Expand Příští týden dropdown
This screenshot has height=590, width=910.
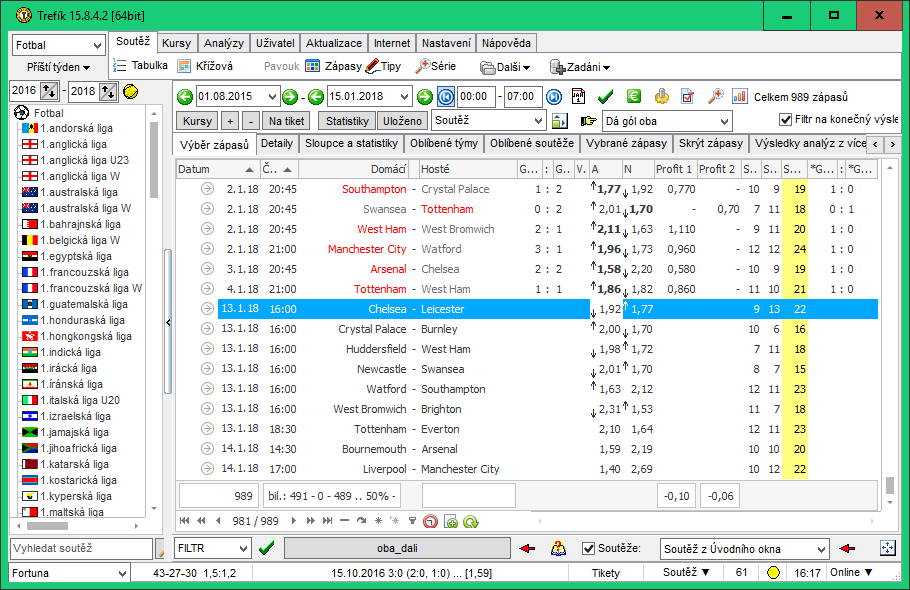(x=58, y=67)
